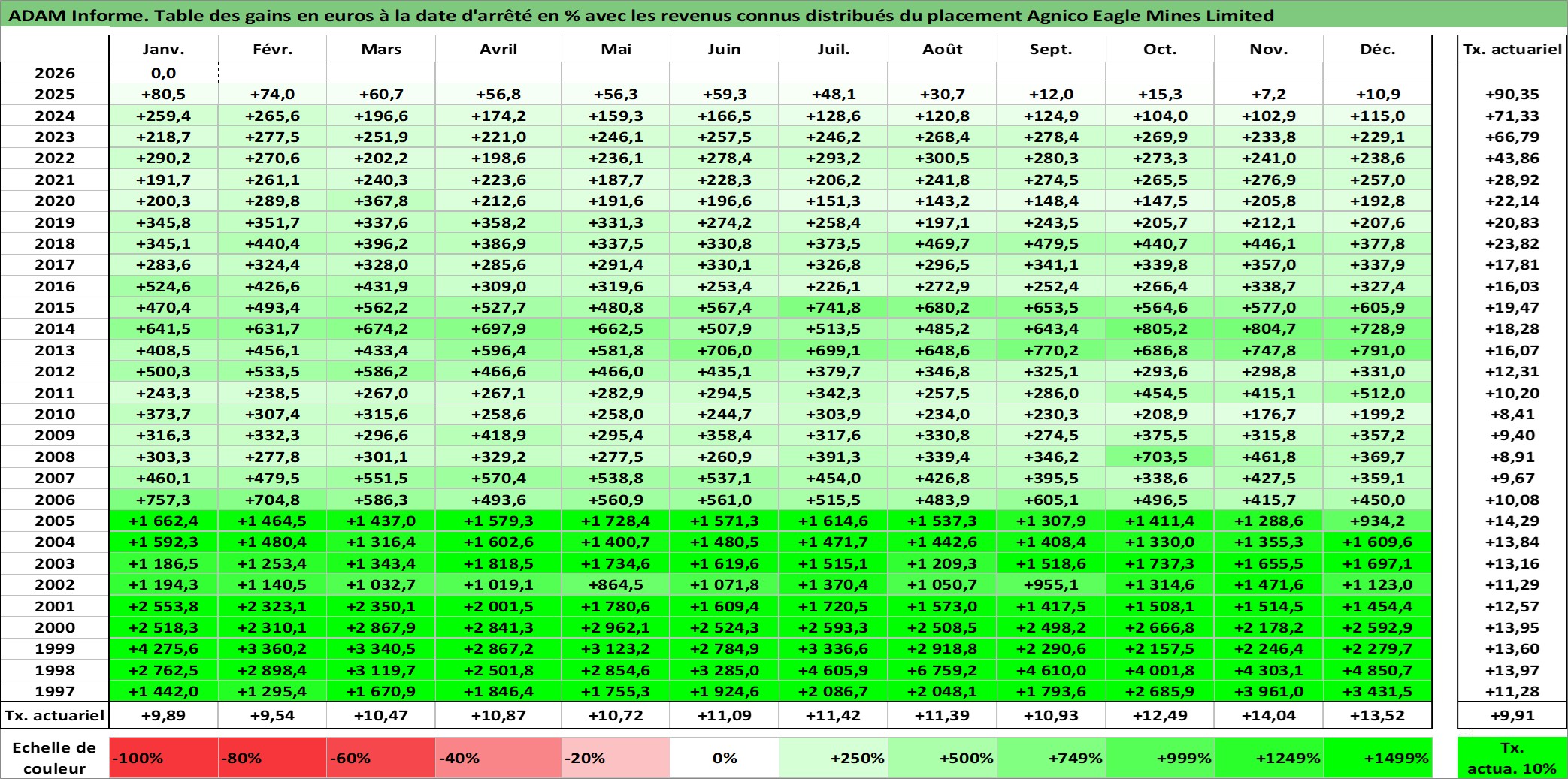Click the 'Tx. actuariel' bottom row label
1568x779 pixels.
[55, 715]
